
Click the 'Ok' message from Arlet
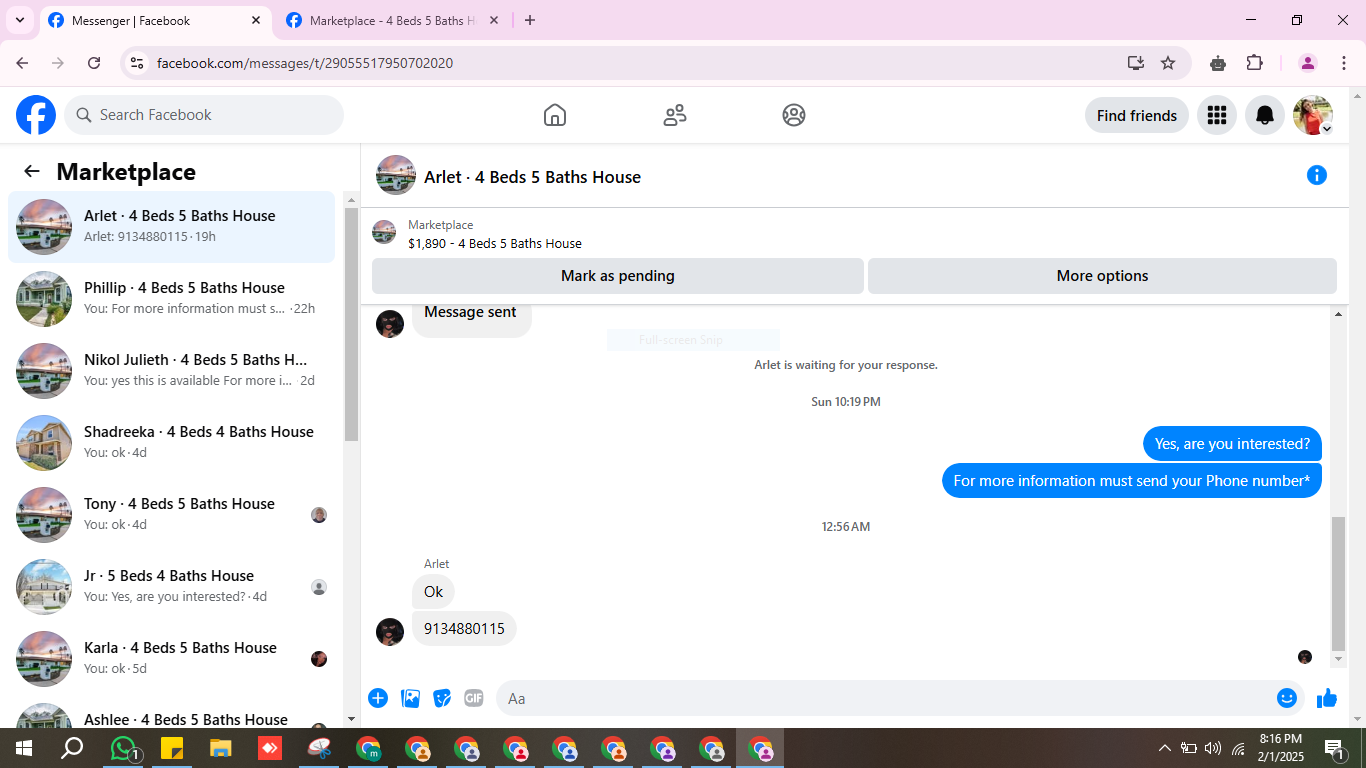pos(433,592)
